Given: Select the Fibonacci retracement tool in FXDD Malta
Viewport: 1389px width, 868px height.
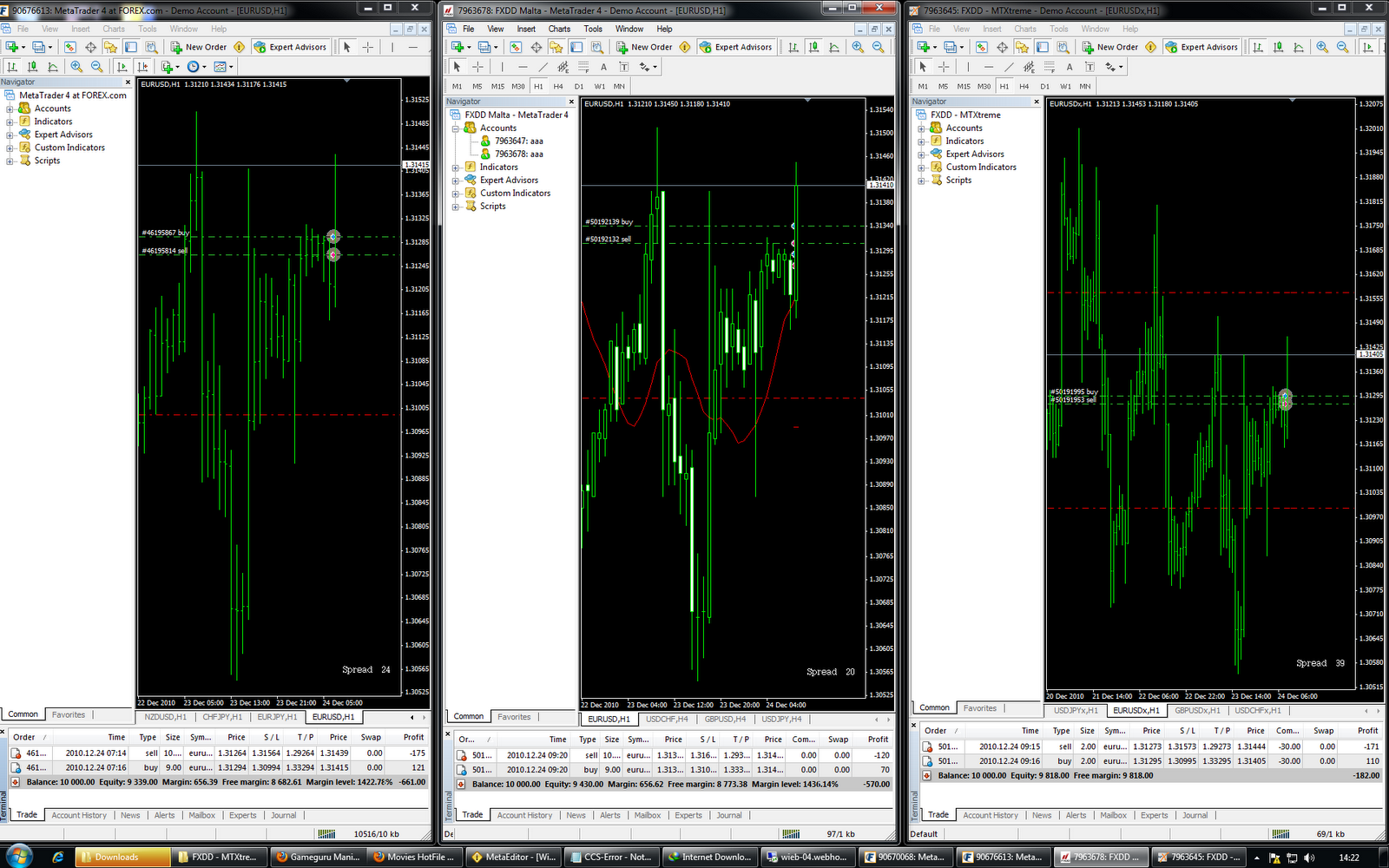Looking at the screenshot, I should click(x=583, y=67).
